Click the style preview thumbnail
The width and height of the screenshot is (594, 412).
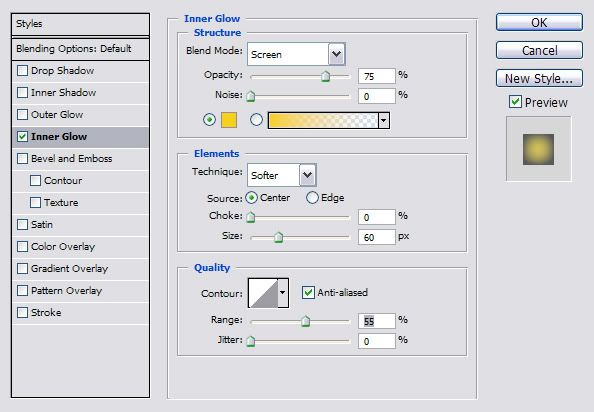(538, 149)
